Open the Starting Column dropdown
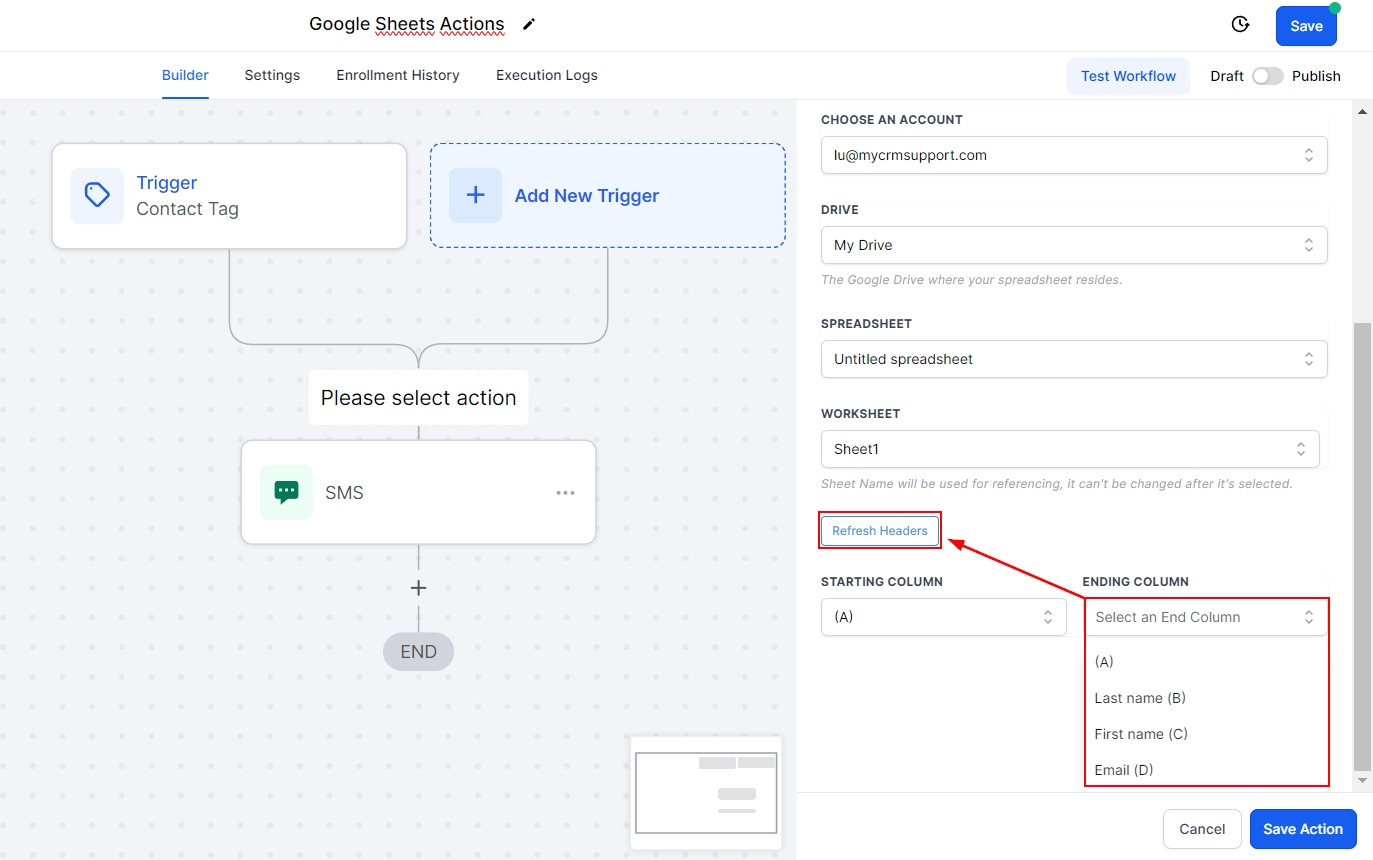 tap(942, 617)
